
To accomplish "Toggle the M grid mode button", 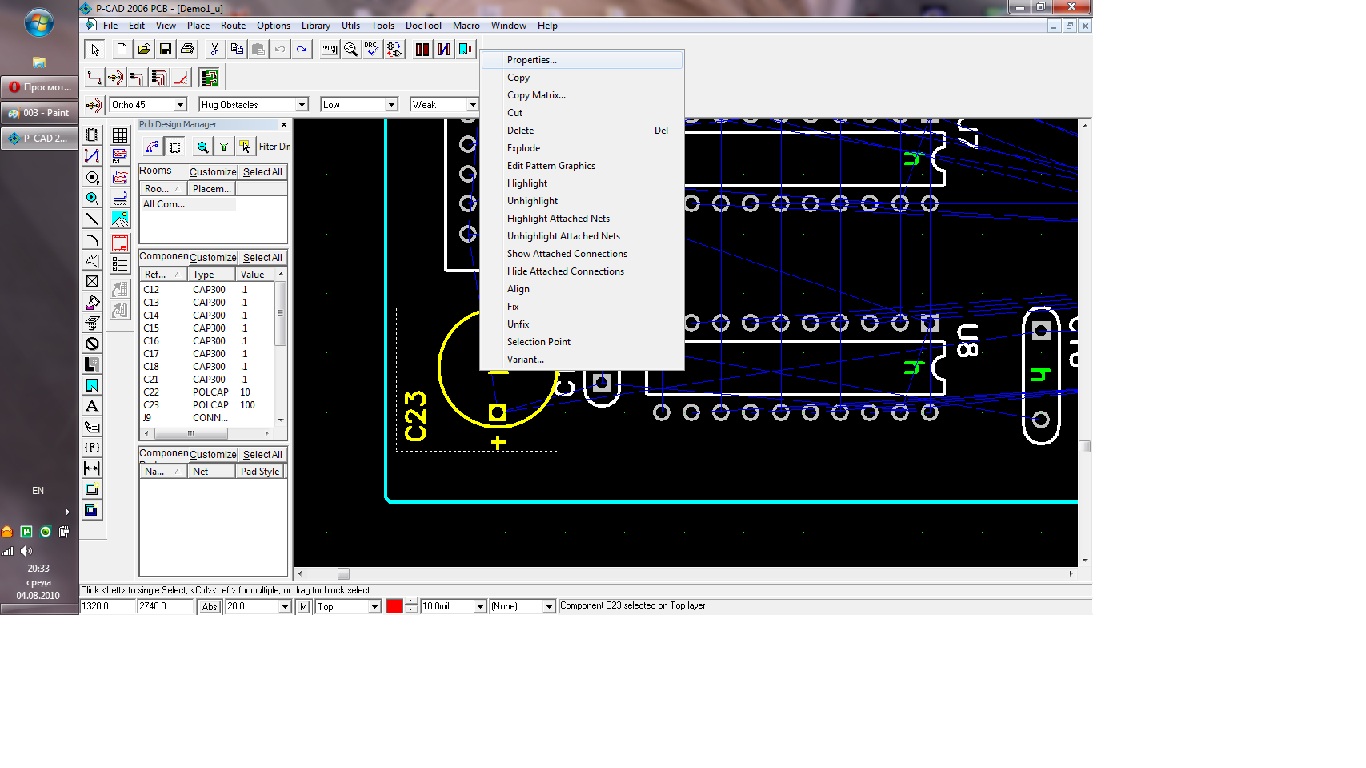I will click(304, 607).
